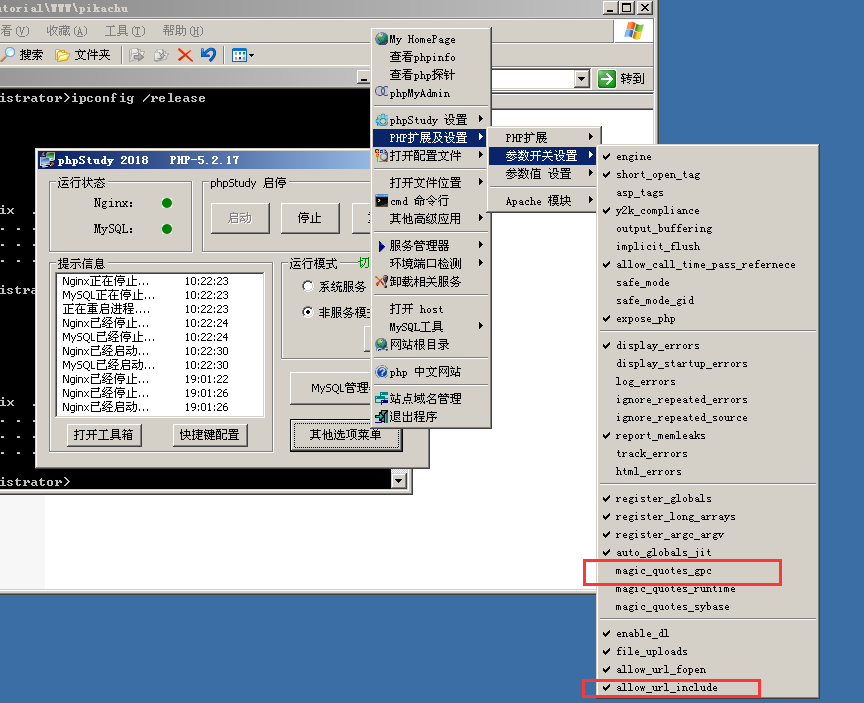Click the 打开工具箱 button
864x703 pixels.
click(x=103, y=435)
